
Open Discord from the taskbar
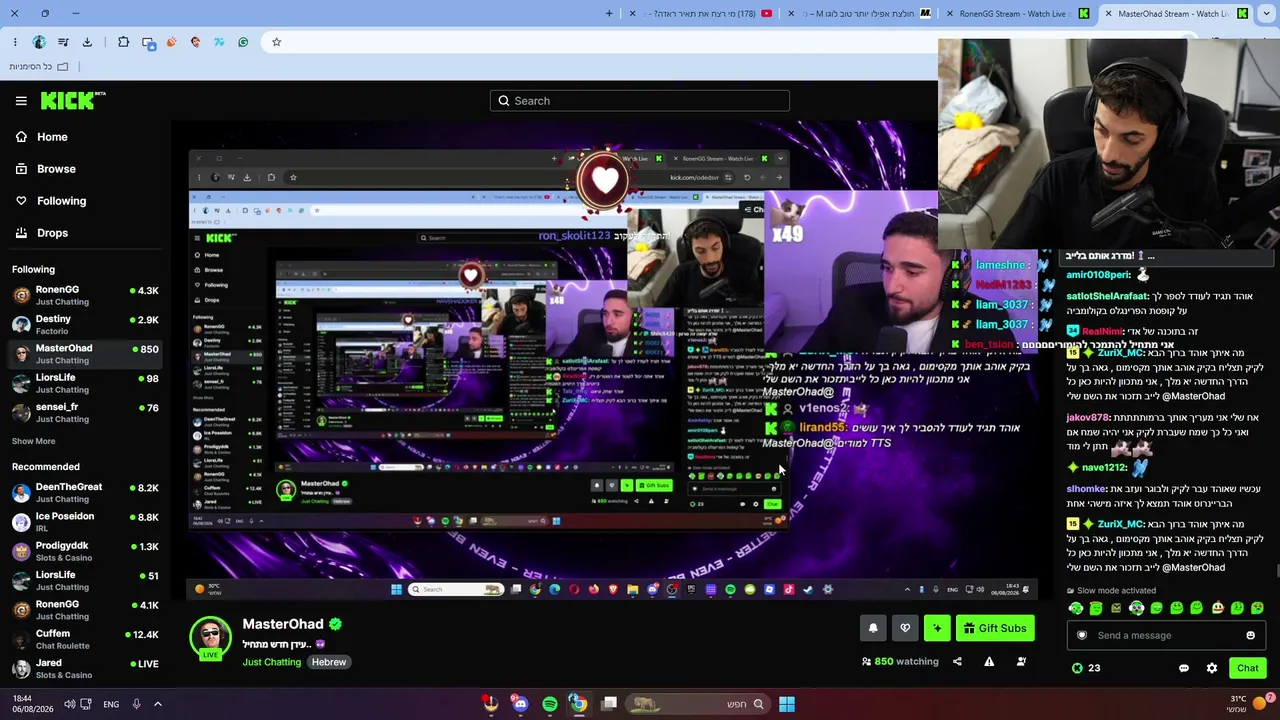click(x=520, y=704)
